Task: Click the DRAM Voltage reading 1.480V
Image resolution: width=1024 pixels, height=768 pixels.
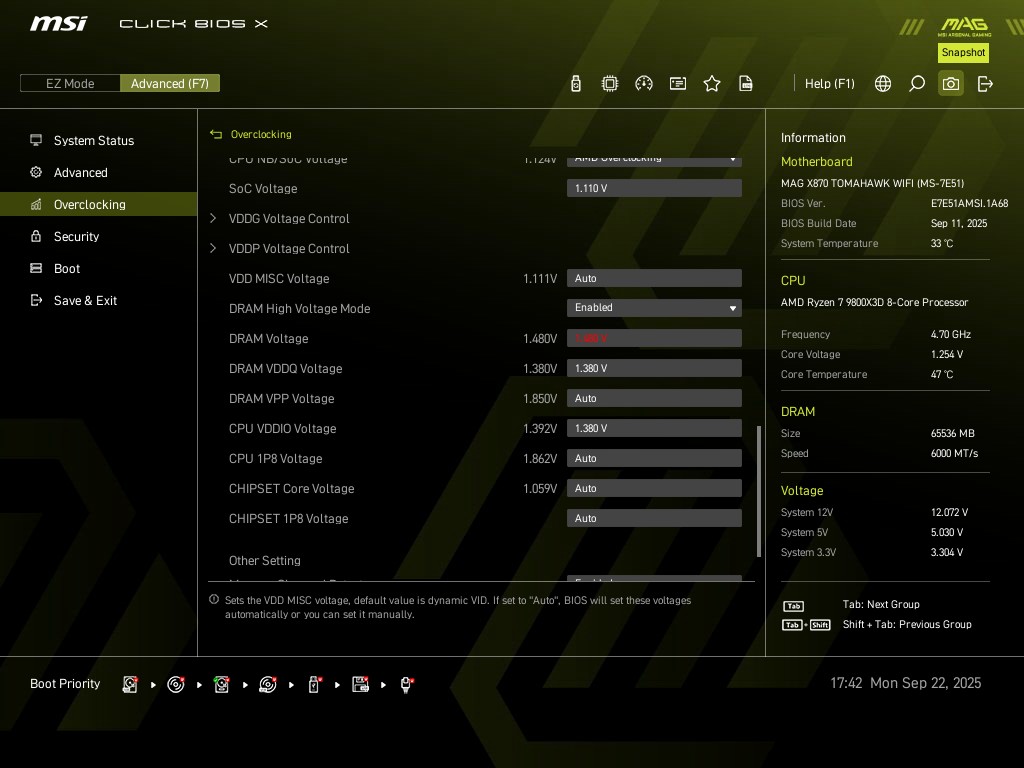Action: 540,339
